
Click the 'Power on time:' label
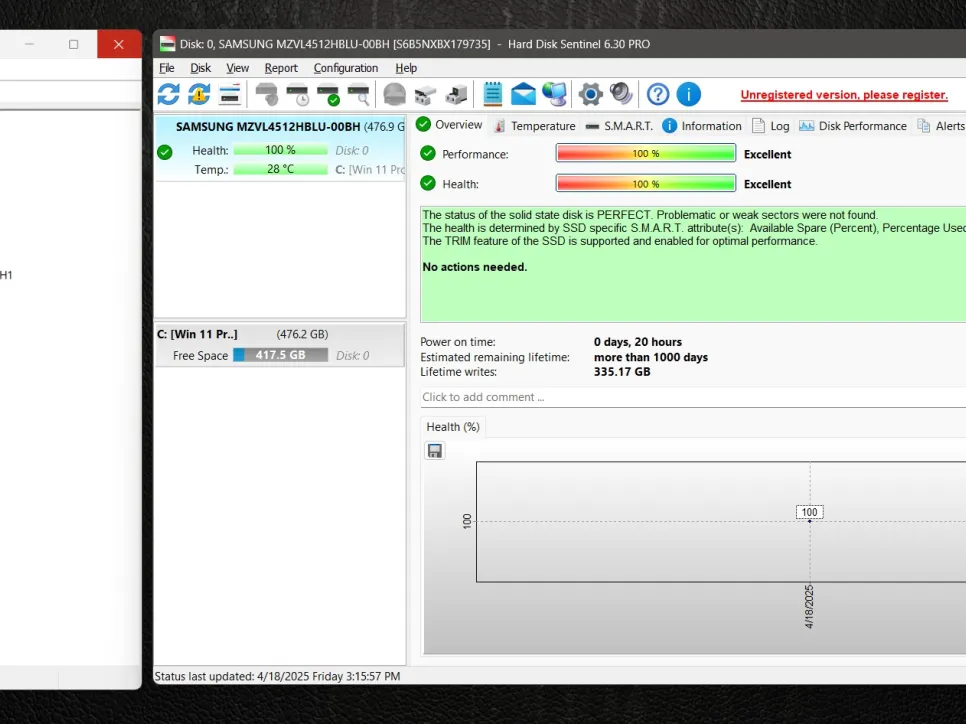[458, 342]
